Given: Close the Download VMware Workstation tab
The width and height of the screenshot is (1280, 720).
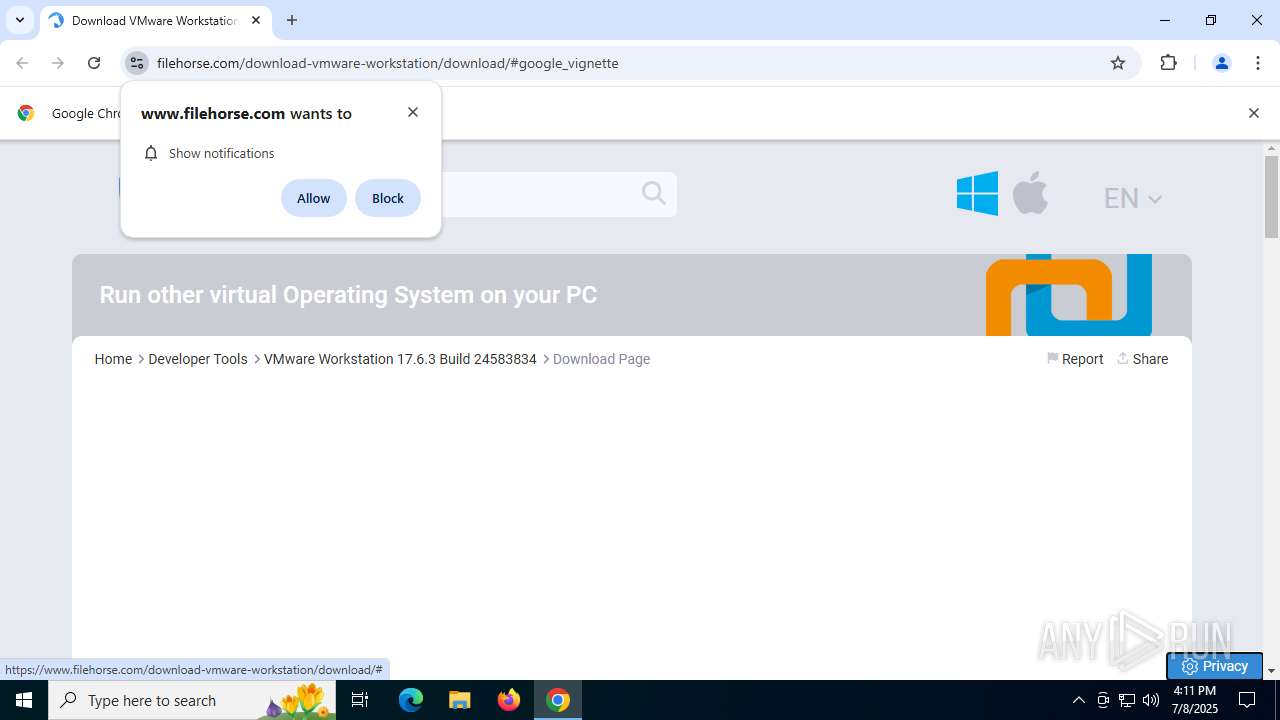Looking at the screenshot, I should pyautogui.click(x=256, y=20).
